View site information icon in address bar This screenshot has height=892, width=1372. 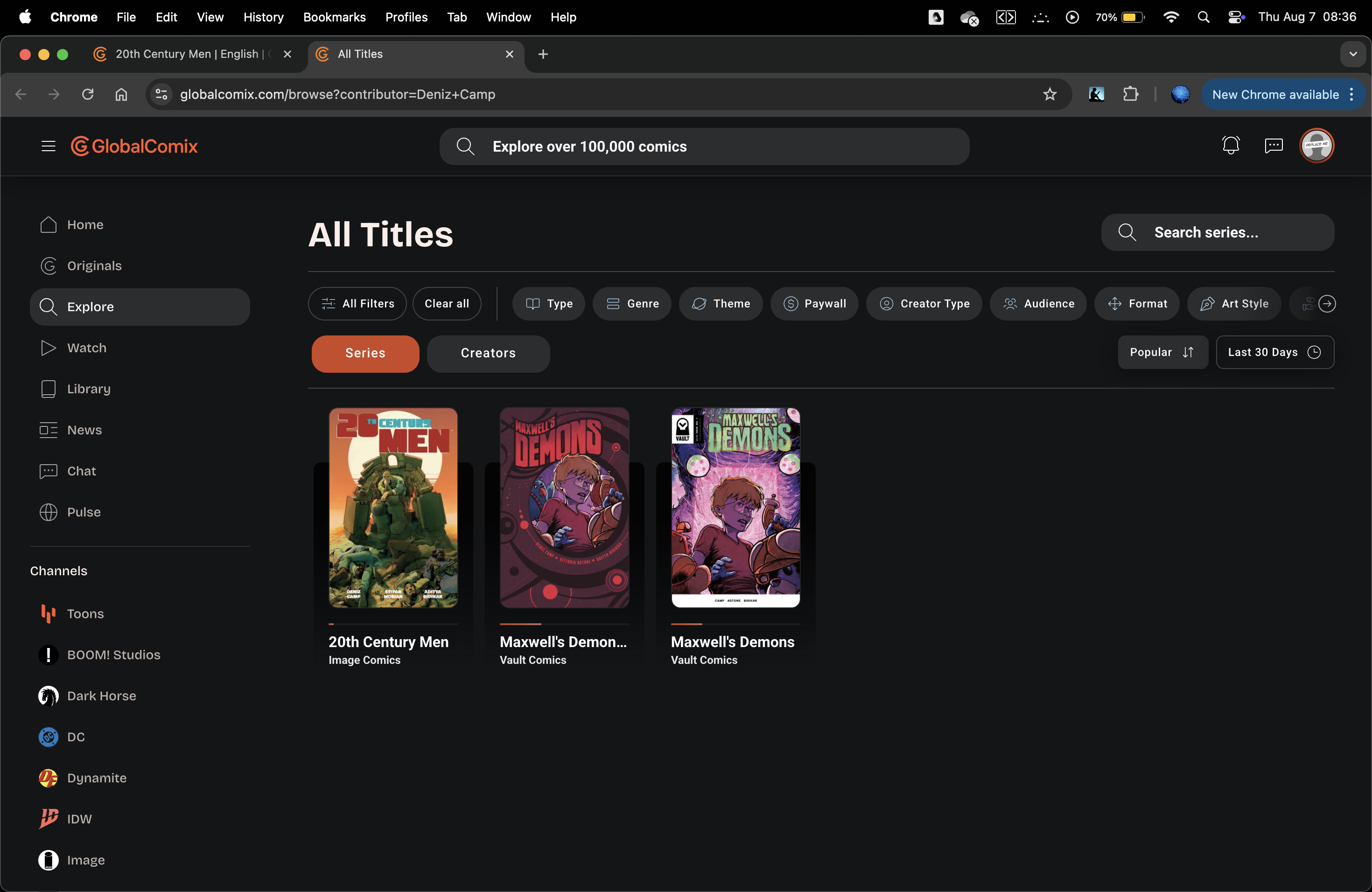click(161, 94)
